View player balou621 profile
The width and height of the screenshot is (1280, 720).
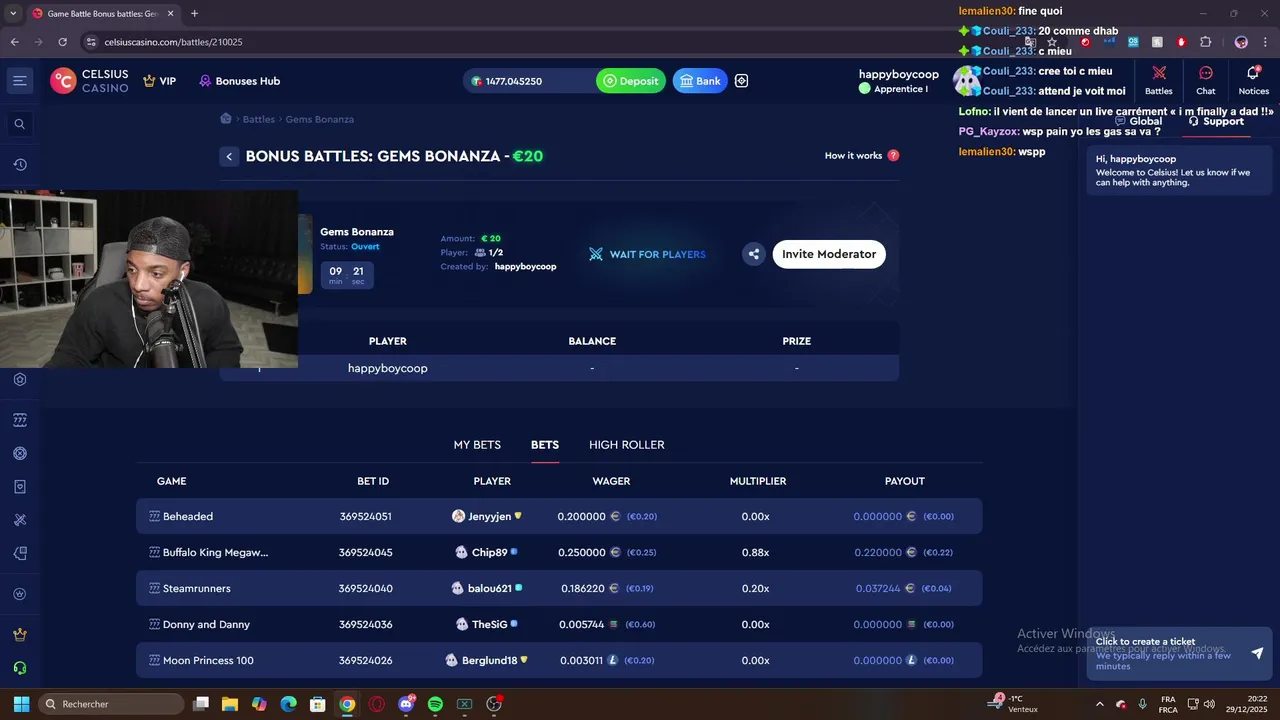click(x=487, y=588)
